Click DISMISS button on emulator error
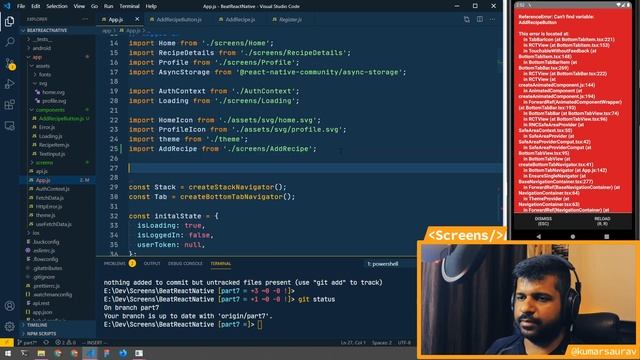 coord(543,221)
